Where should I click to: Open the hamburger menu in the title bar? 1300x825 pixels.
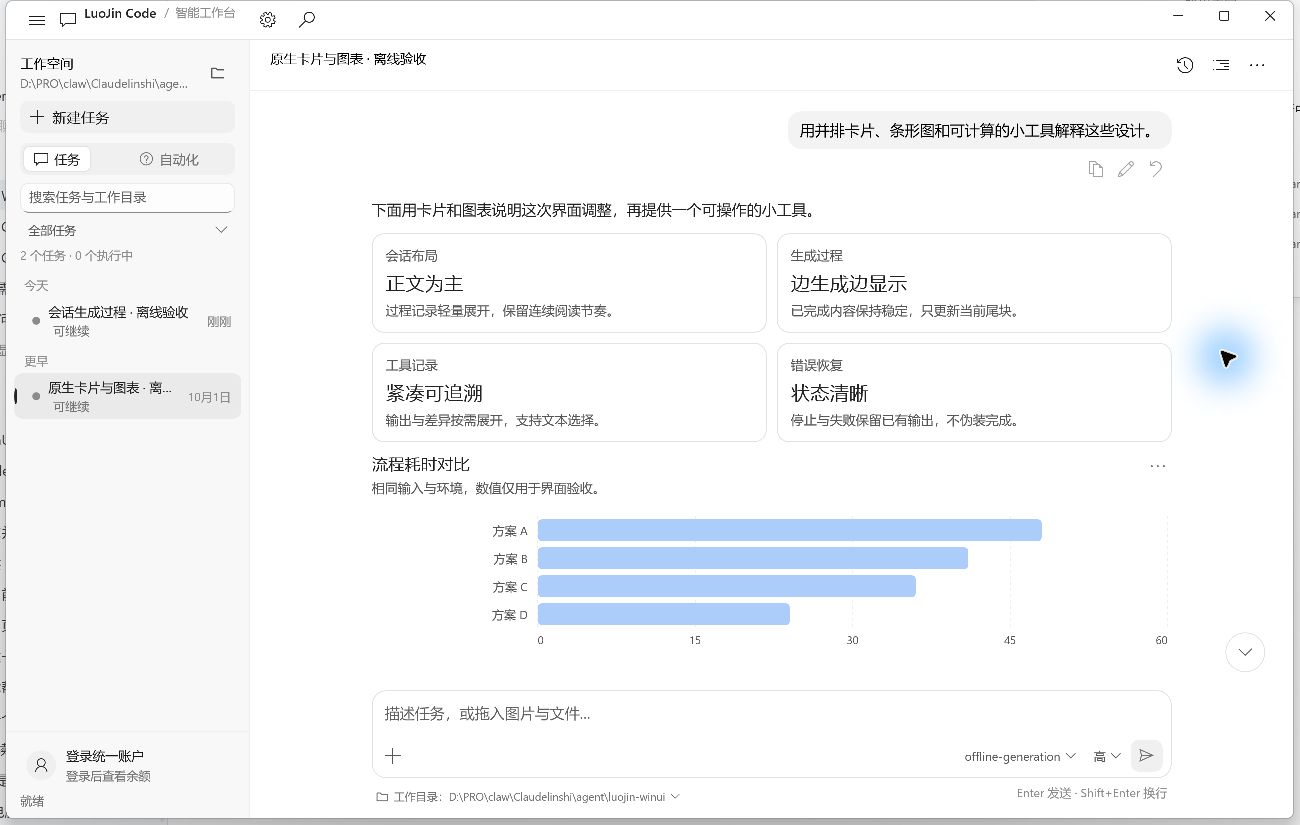tap(37, 20)
